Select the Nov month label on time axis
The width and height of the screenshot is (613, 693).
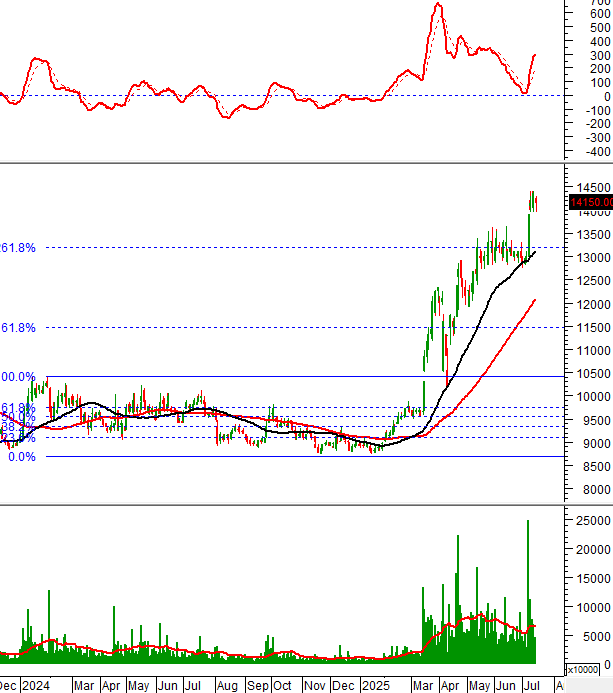coord(315,686)
